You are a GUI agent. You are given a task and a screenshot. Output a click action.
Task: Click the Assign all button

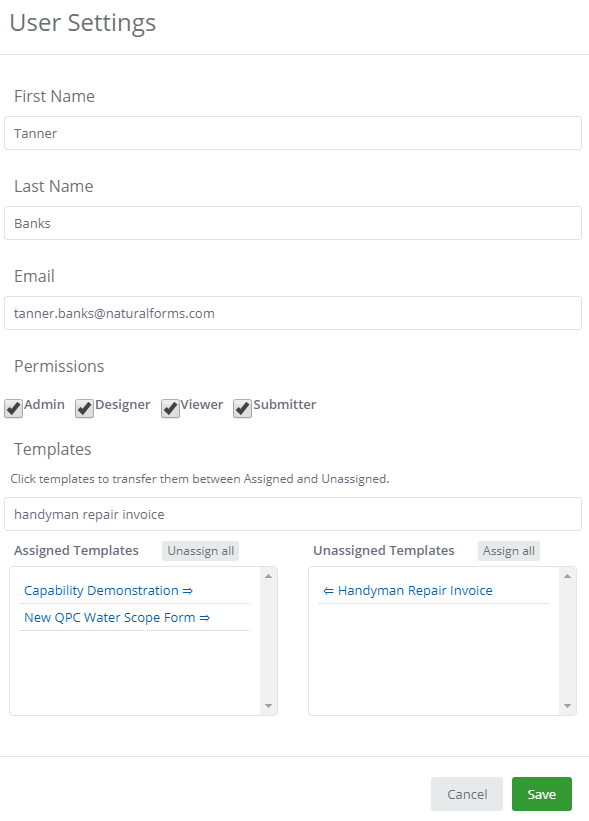coord(508,551)
